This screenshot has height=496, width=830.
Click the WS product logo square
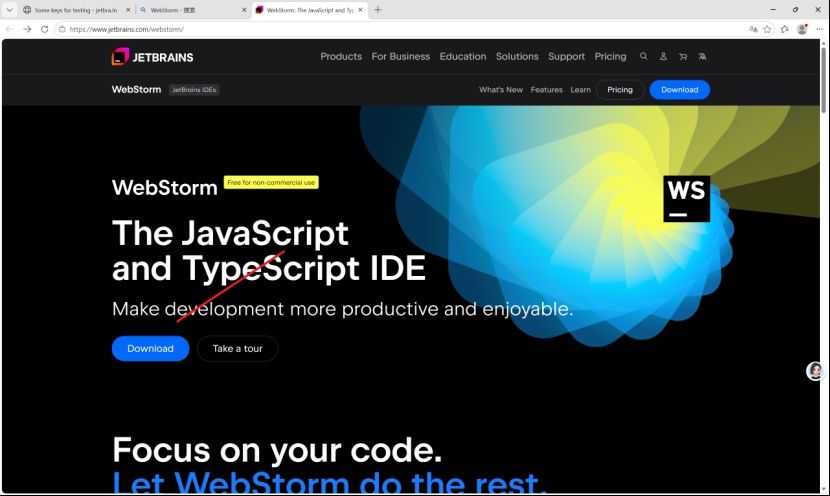[x=686, y=199]
